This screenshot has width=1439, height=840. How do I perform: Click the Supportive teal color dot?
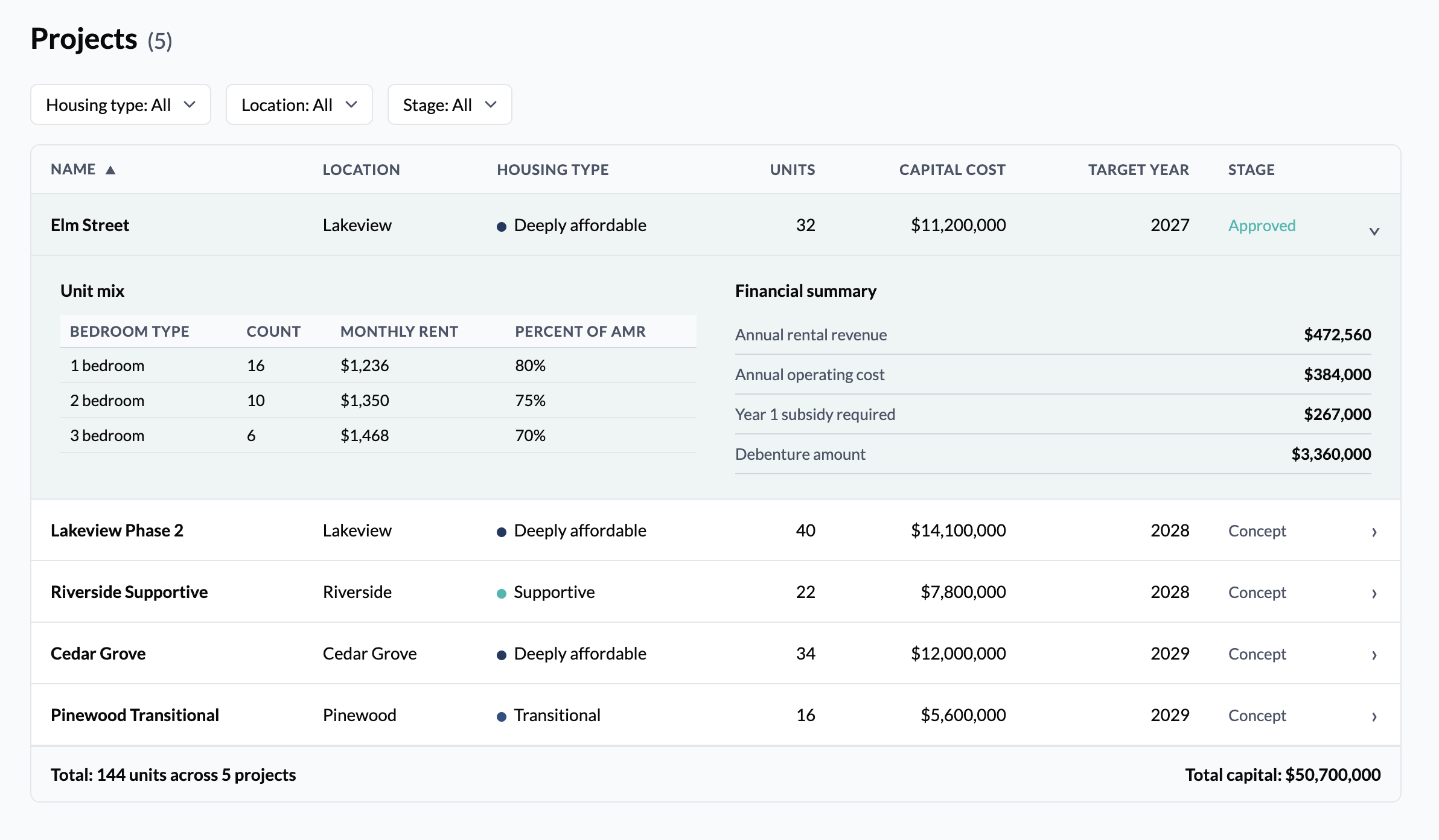pos(501,593)
